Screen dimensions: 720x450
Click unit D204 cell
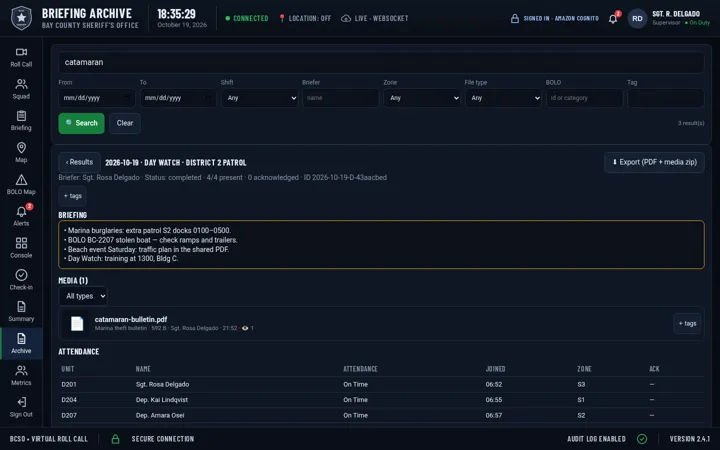(x=69, y=400)
